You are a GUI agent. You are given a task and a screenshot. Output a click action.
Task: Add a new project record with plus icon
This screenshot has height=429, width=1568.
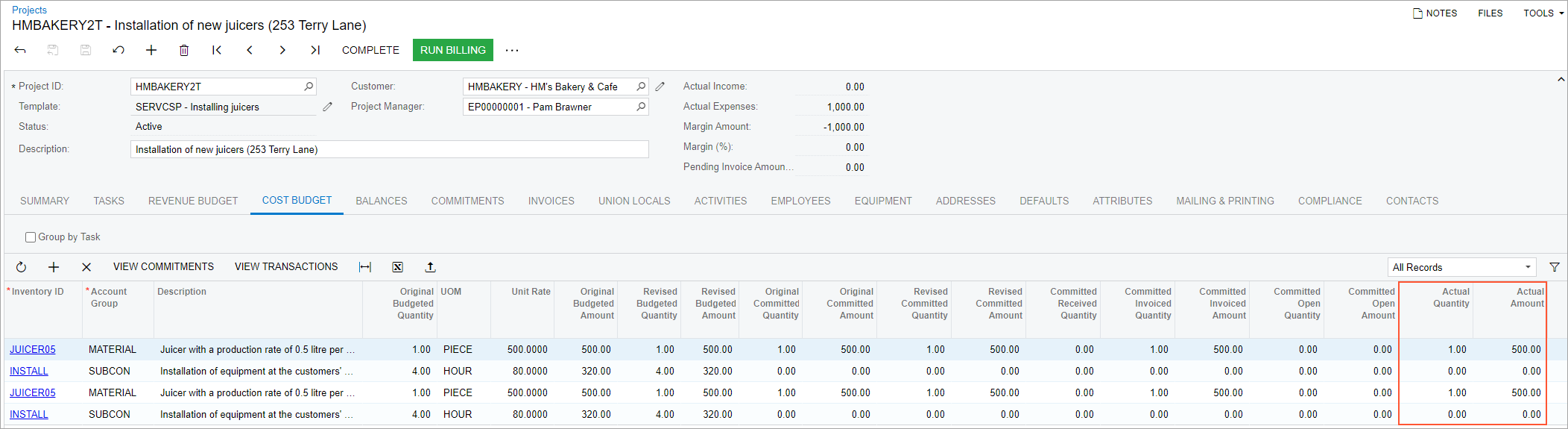point(151,50)
